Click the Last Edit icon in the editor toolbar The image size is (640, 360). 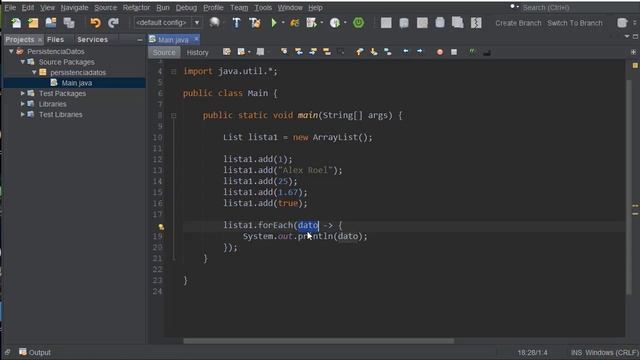227,52
